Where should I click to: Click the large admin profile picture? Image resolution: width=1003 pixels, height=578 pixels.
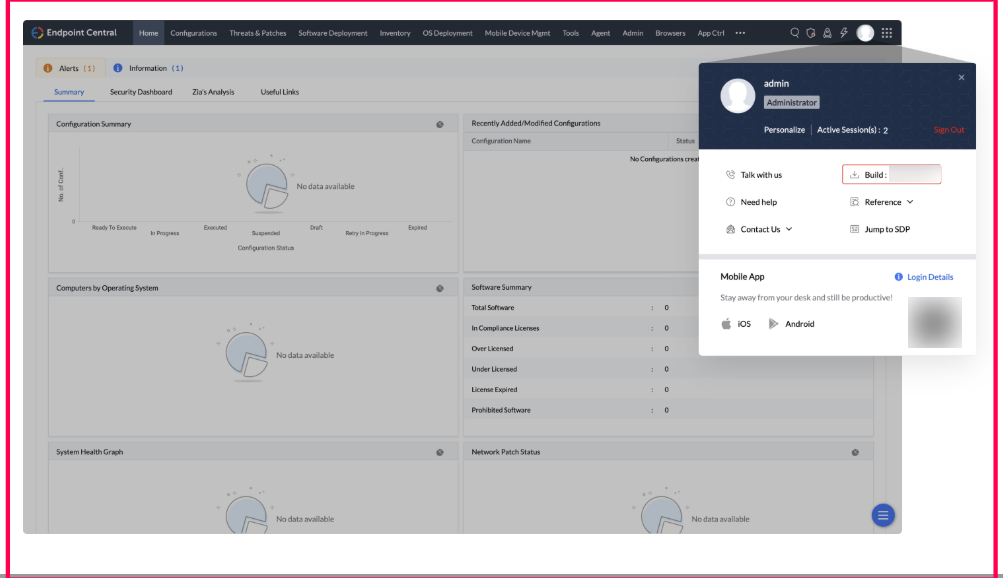pos(738,96)
